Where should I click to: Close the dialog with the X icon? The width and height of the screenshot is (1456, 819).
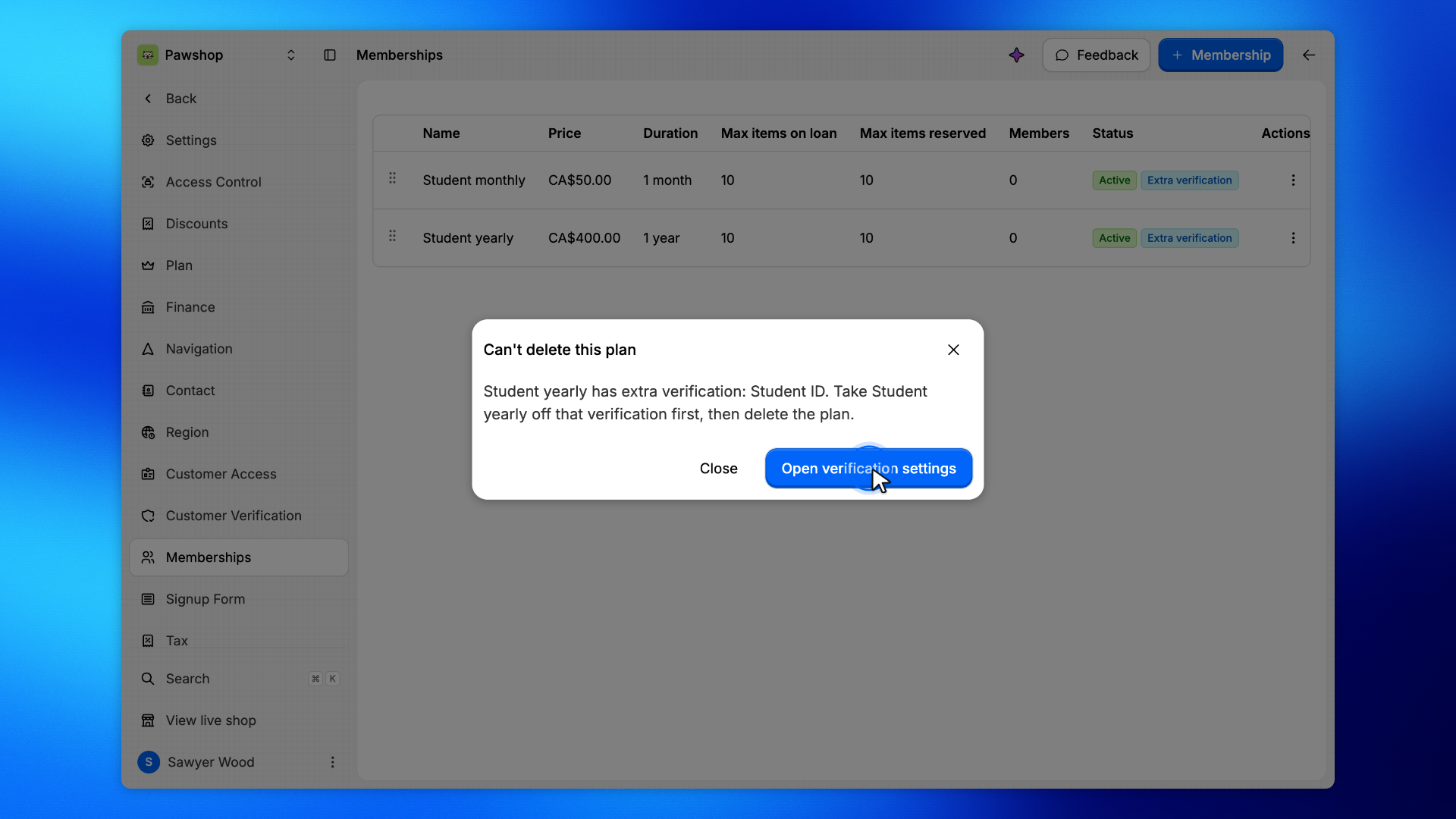pos(953,350)
